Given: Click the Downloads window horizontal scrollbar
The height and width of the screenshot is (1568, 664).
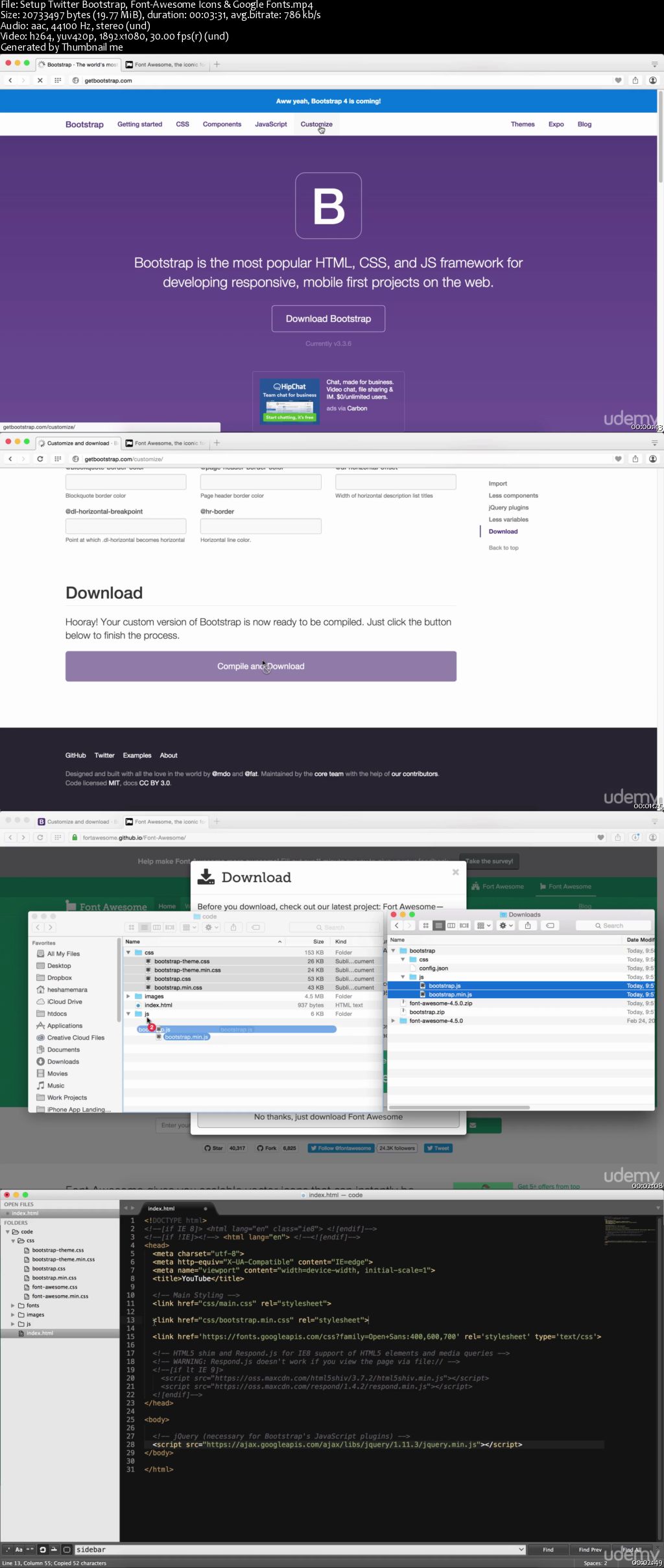Looking at the screenshot, I should (x=459, y=1107).
